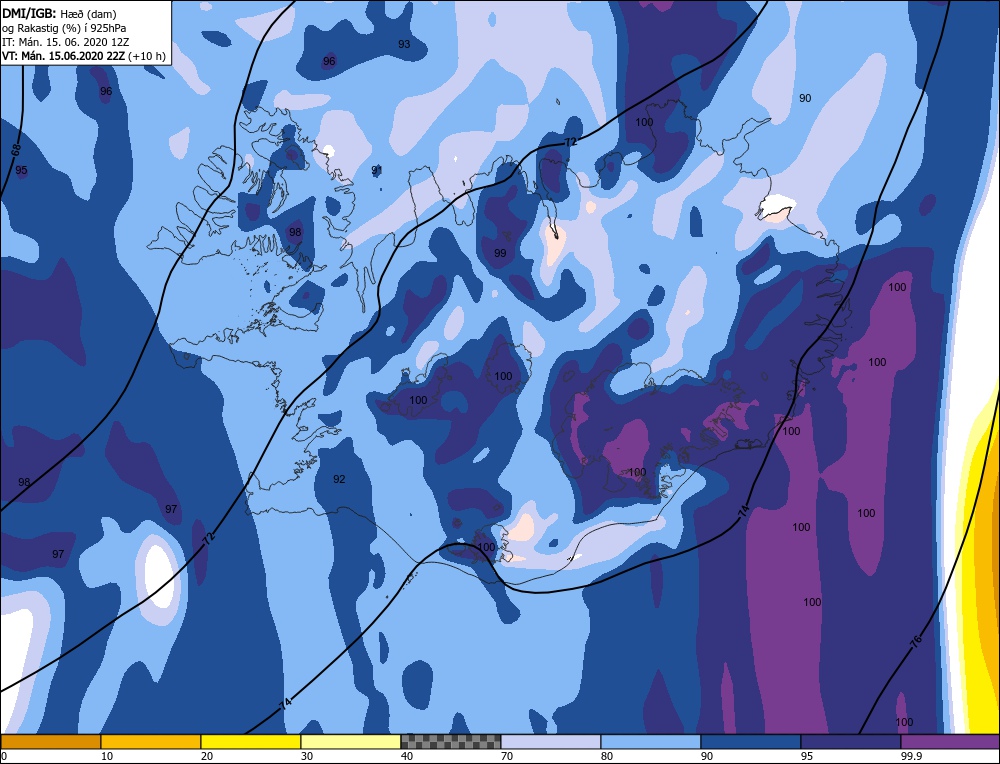Click the '30' legend scale label
This screenshot has height=764, width=1000.
[307, 756]
